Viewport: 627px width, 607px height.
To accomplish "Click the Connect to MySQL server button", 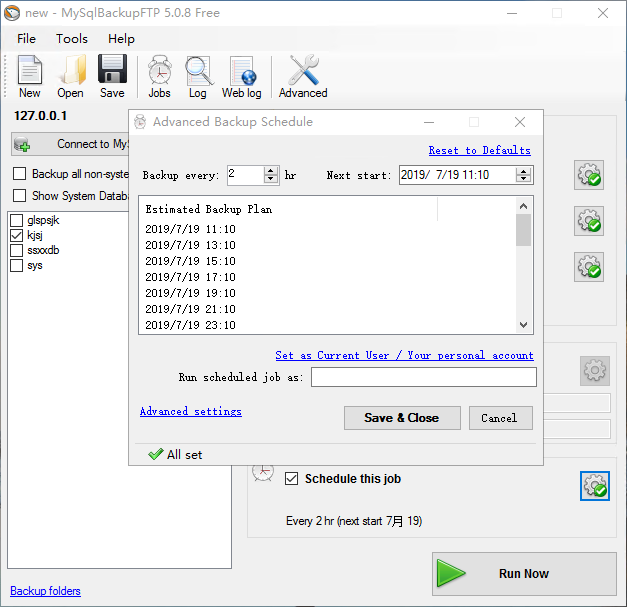I will point(70,144).
